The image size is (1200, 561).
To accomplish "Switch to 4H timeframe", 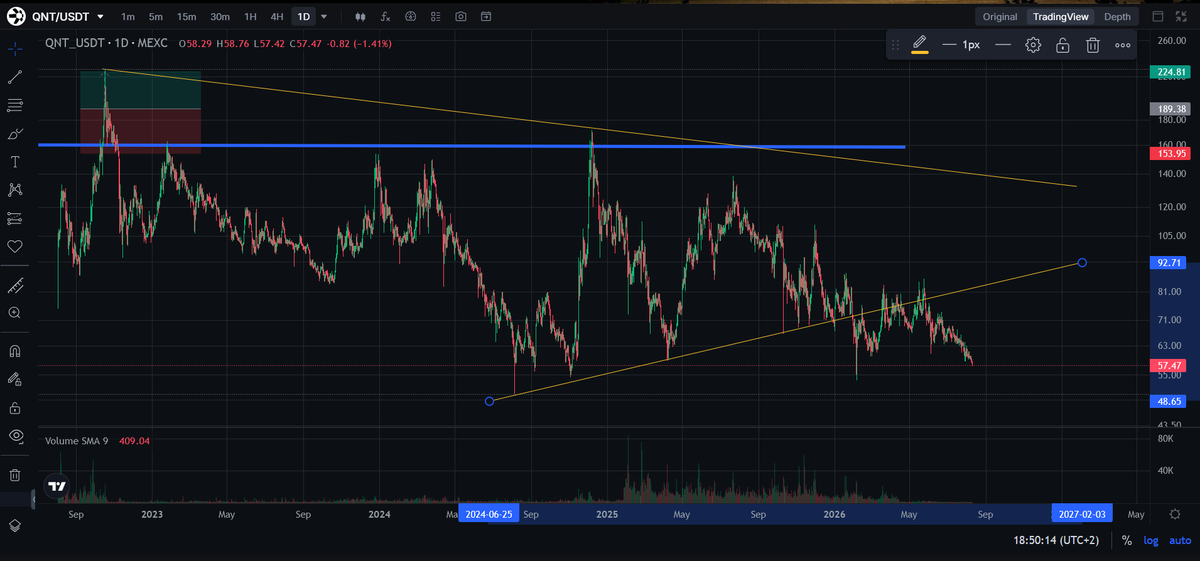I will 277,16.
